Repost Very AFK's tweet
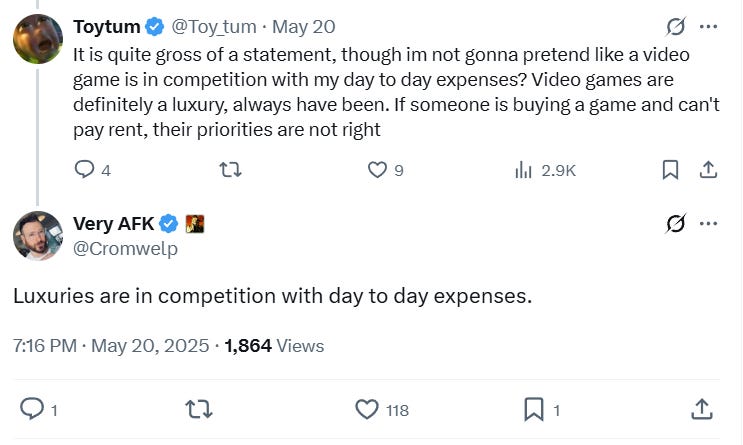This screenshot has height=445, width=743. pyautogui.click(x=198, y=408)
